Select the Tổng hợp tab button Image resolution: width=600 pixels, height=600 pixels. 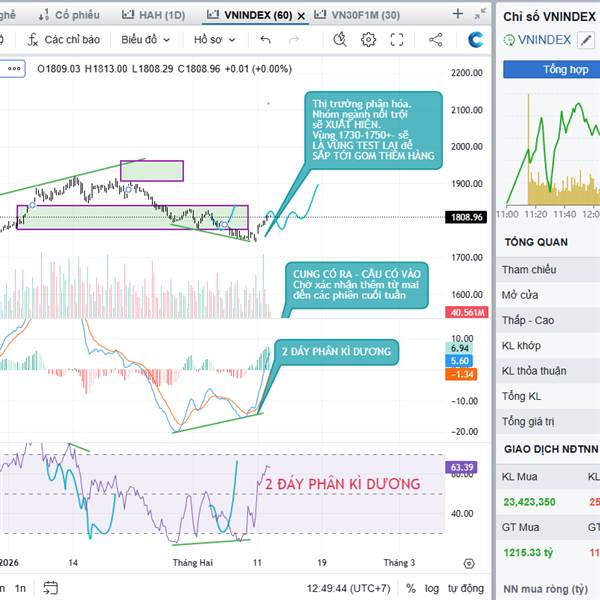coord(551,69)
